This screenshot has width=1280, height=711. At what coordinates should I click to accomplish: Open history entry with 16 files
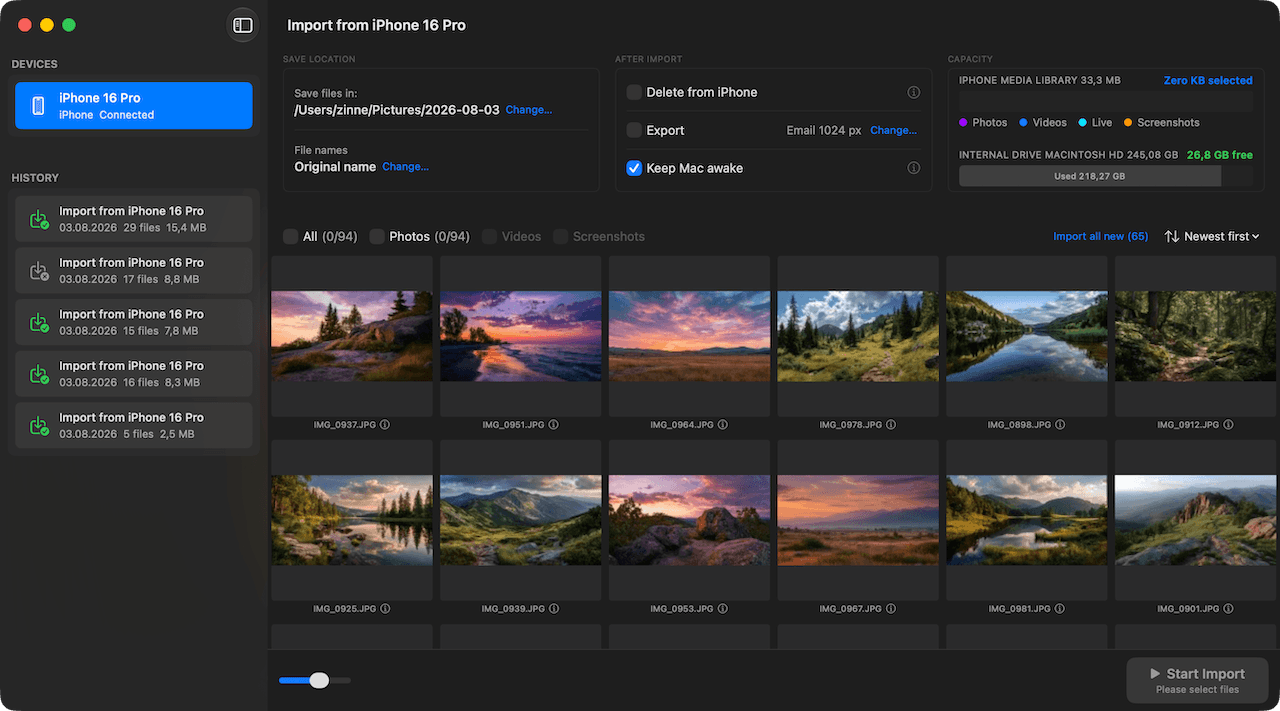134,374
